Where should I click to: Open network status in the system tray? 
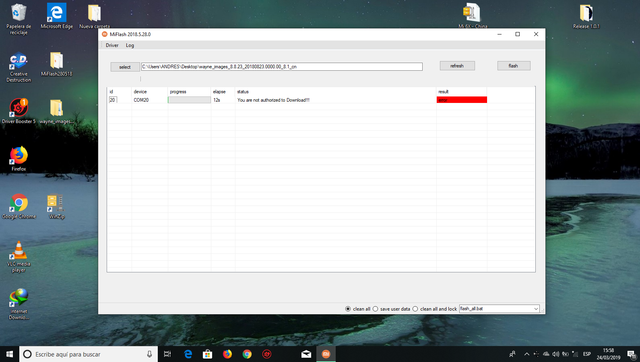click(575, 354)
